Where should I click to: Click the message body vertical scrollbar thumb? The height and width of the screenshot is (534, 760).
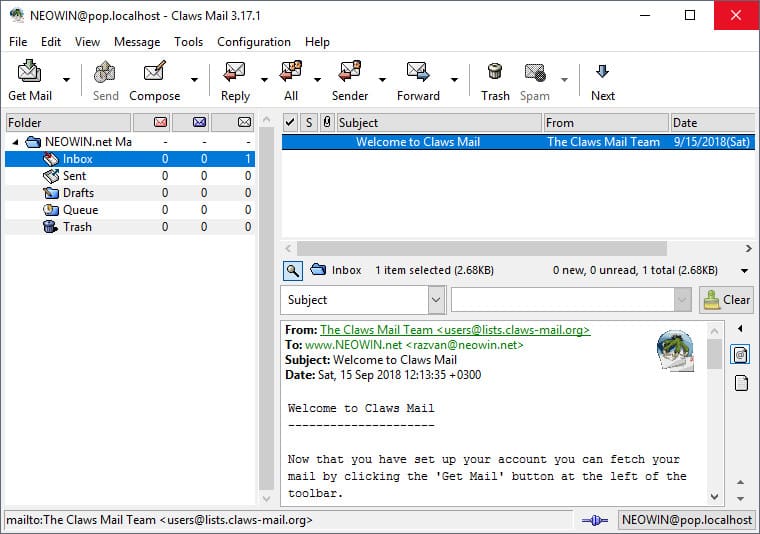tap(714, 354)
